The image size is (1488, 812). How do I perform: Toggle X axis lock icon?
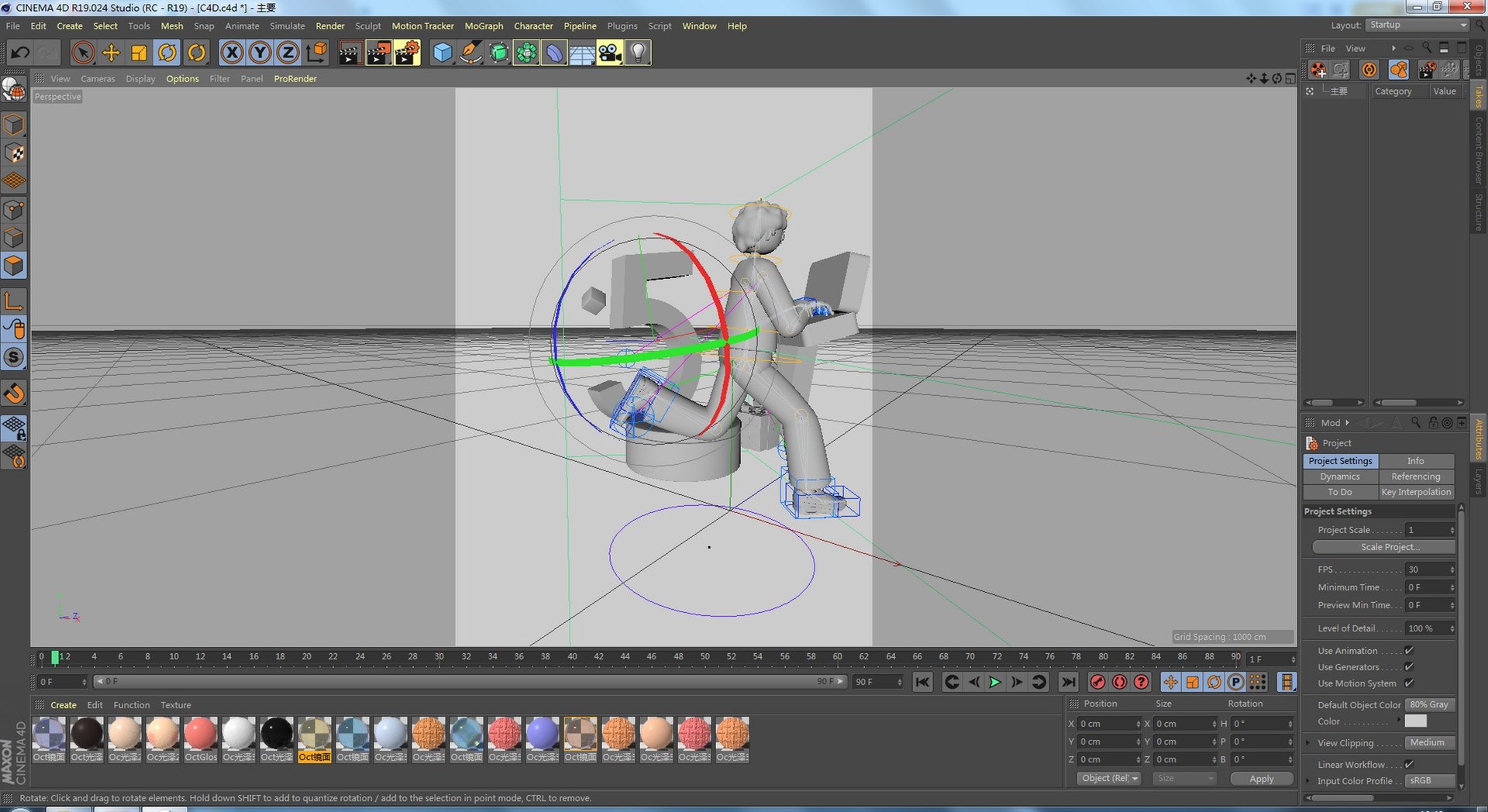click(x=232, y=53)
